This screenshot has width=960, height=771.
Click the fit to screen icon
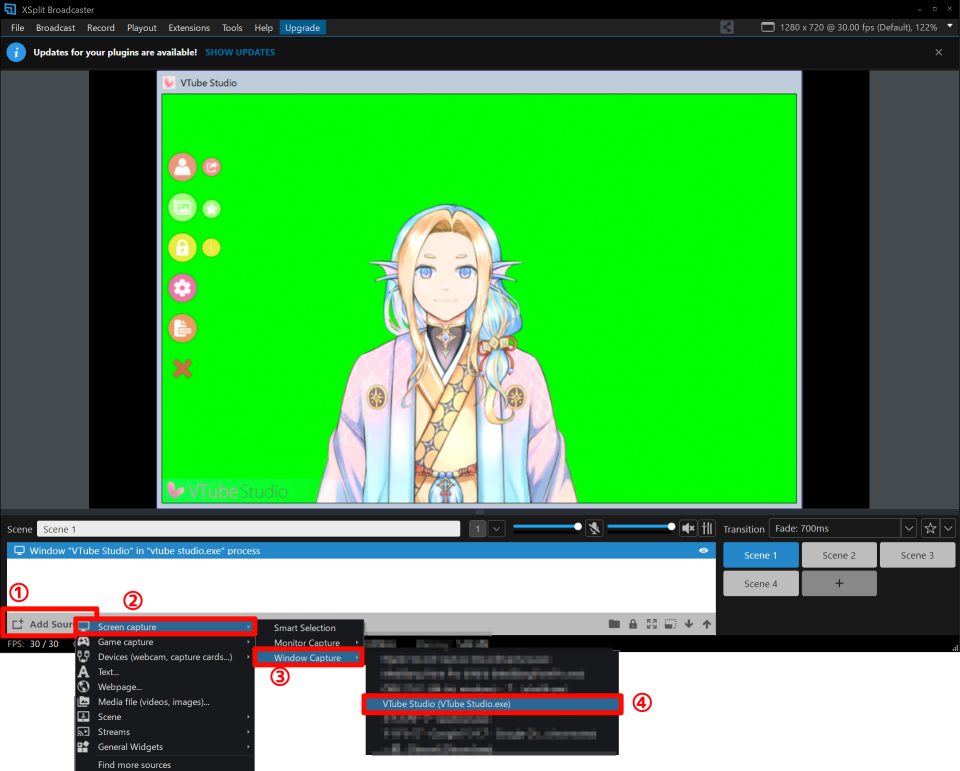651,624
